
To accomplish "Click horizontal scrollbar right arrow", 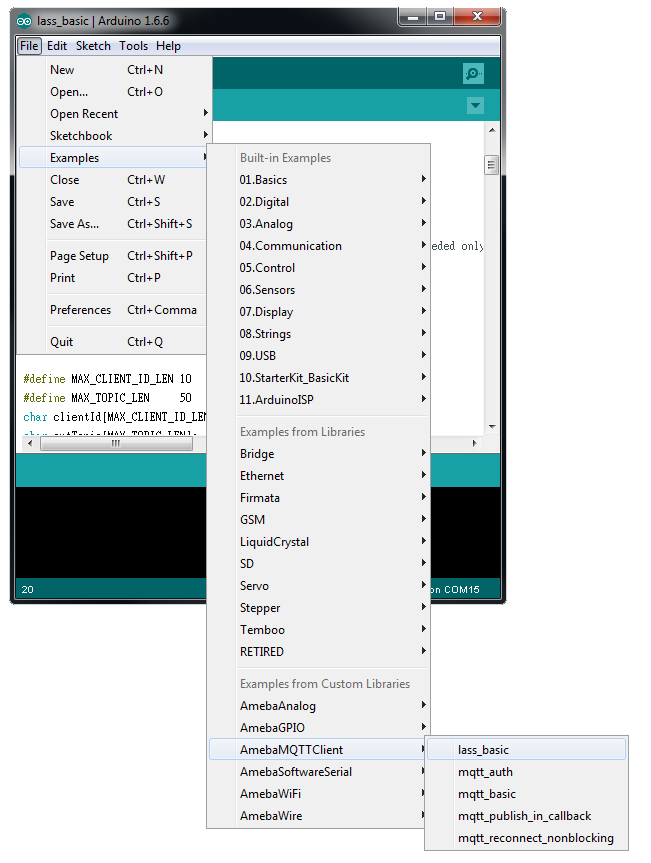I will (474, 444).
